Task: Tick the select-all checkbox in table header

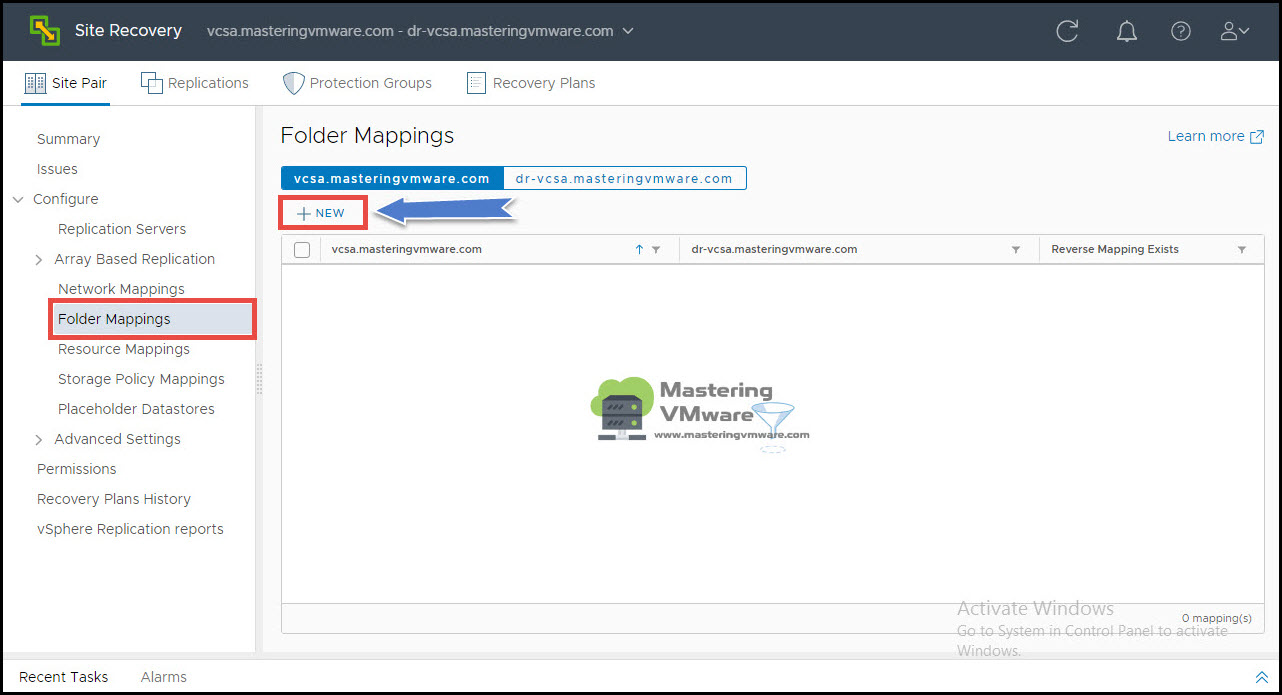Action: (x=302, y=250)
